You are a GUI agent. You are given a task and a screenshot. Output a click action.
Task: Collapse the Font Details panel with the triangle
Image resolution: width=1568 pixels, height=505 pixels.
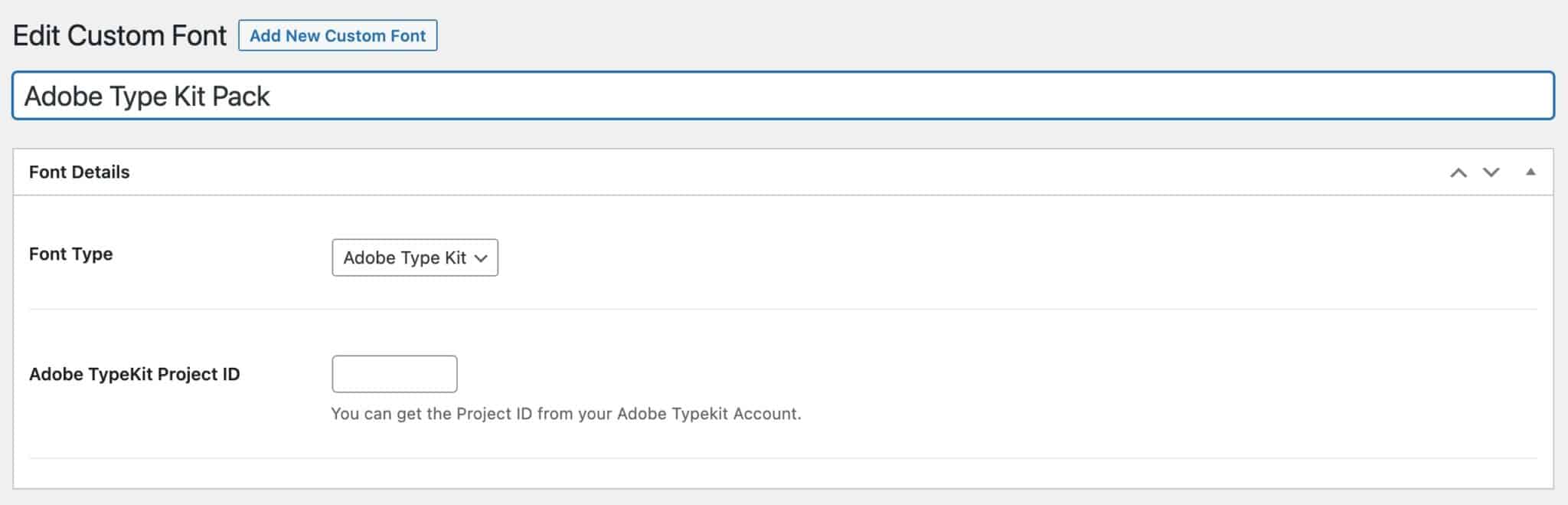pyautogui.click(x=1530, y=172)
